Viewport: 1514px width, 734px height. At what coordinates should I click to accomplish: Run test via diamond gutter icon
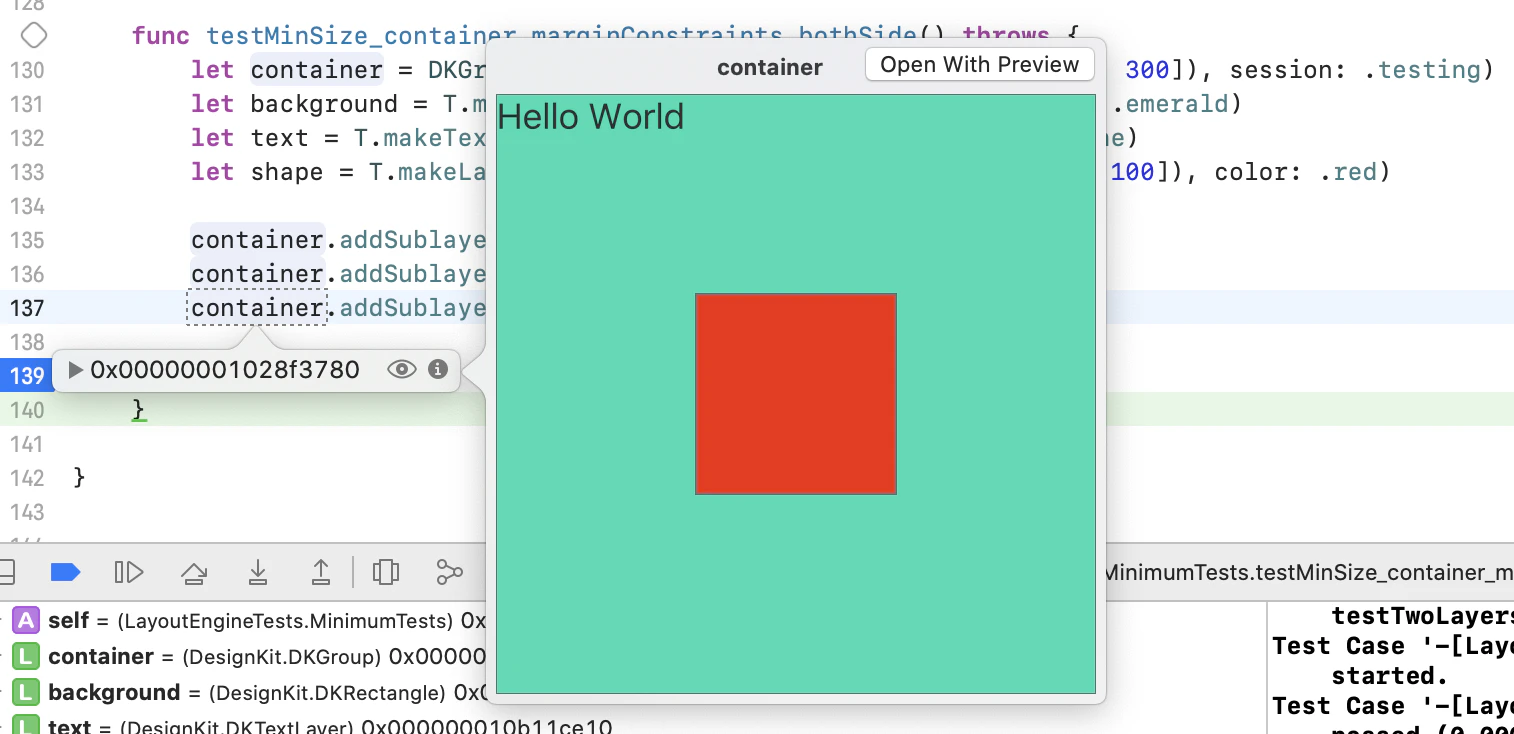point(34,36)
